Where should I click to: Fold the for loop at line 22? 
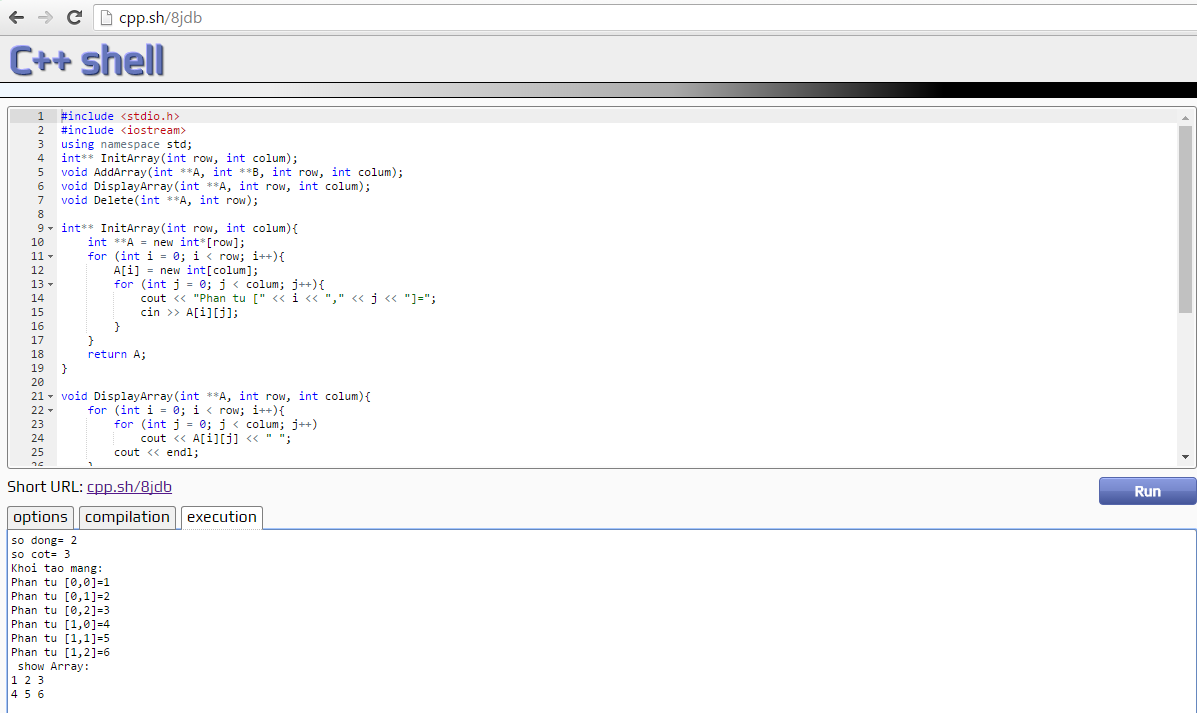pyautogui.click(x=51, y=411)
